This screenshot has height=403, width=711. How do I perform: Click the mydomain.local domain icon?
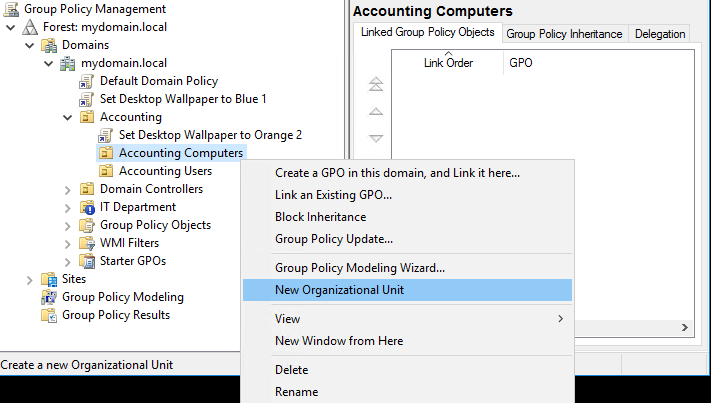pyautogui.click(x=68, y=63)
